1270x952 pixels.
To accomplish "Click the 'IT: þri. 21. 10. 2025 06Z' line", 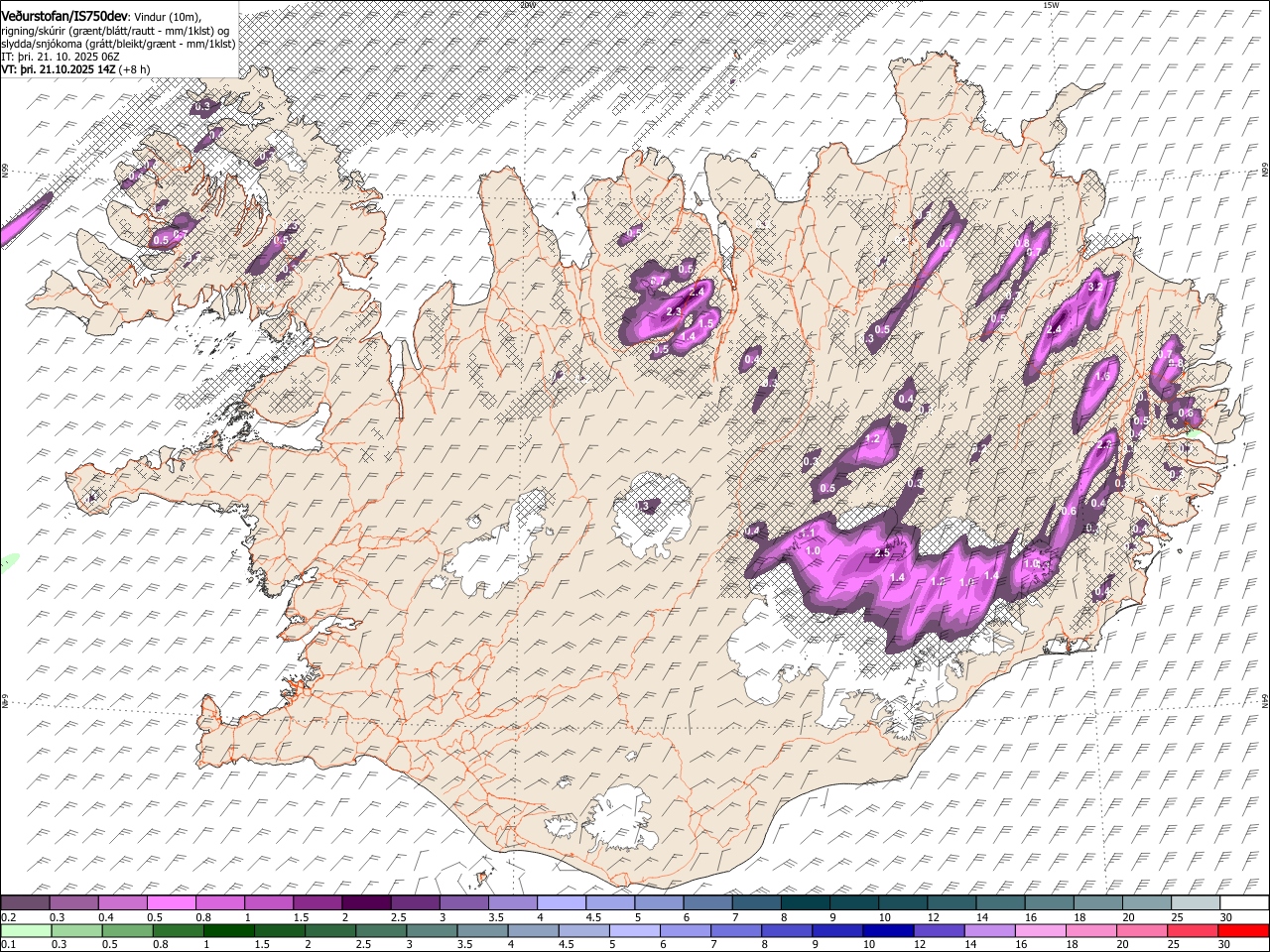I will pyautogui.click(x=62, y=57).
